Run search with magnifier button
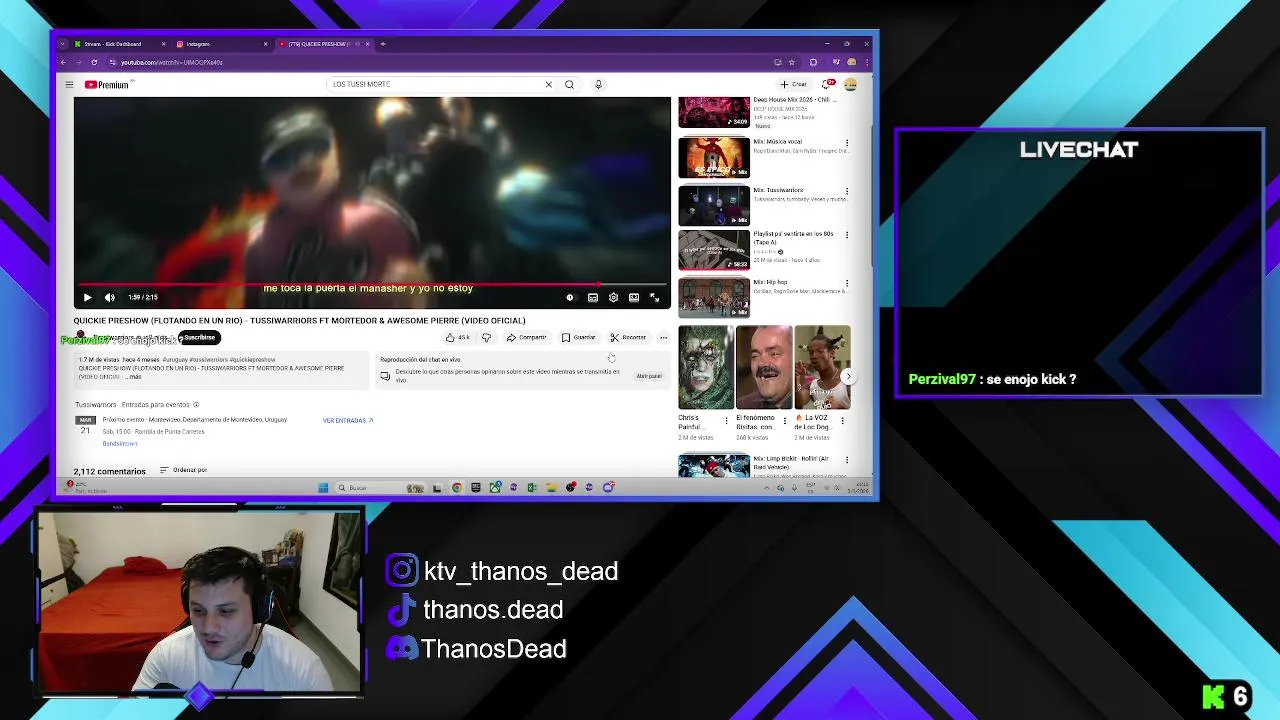This screenshot has height=720, width=1280. coord(569,84)
